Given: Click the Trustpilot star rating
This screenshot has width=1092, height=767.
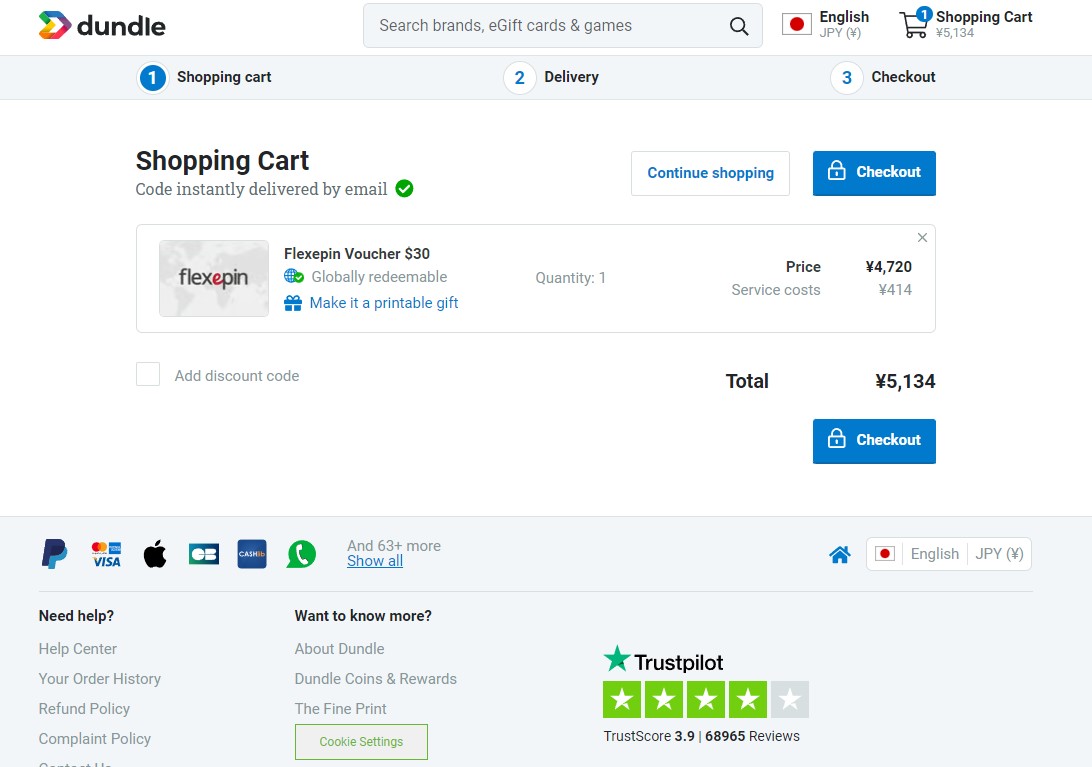Looking at the screenshot, I should pyautogui.click(x=705, y=699).
